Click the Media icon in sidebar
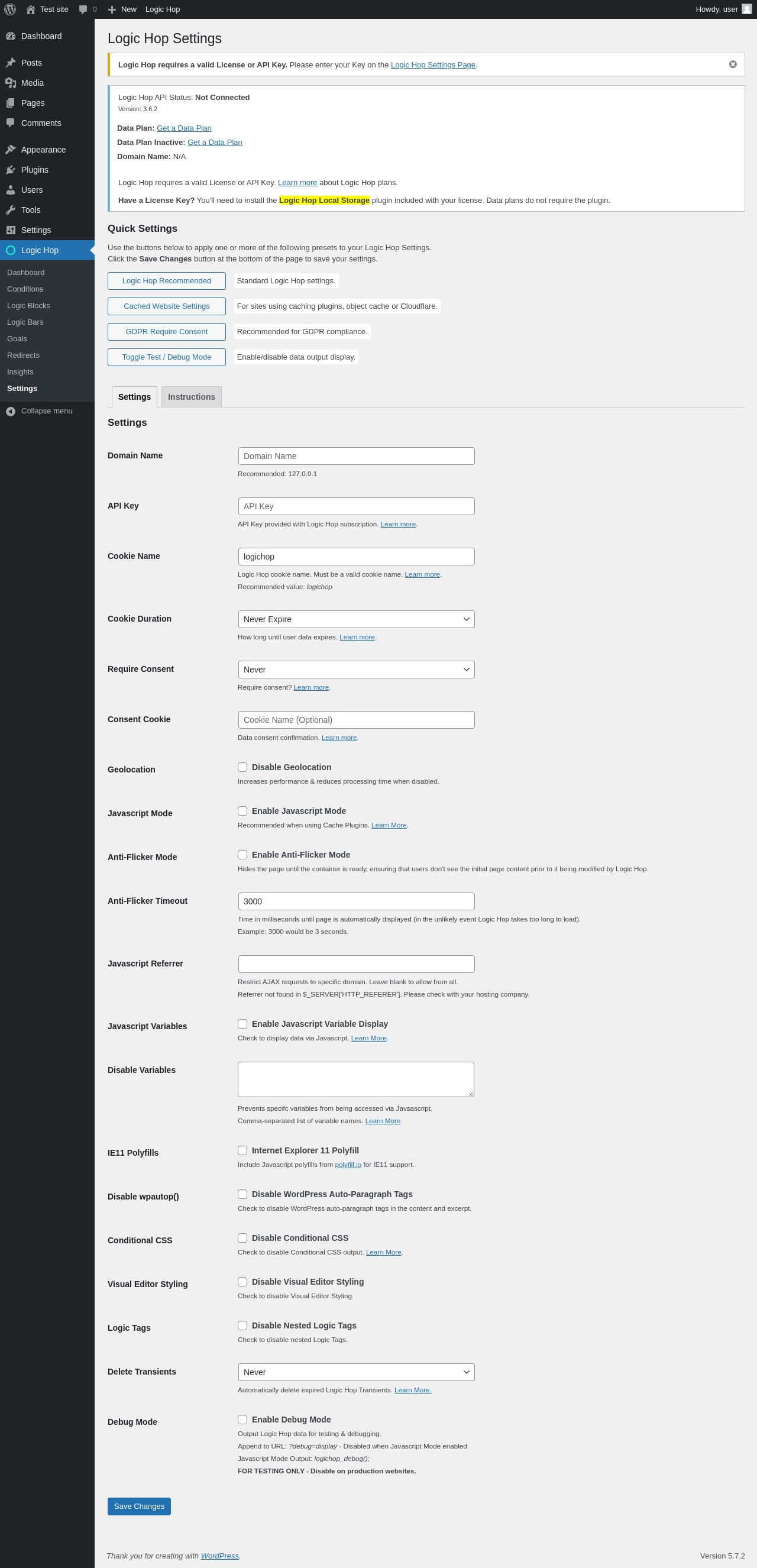The height and width of the screenshot is (1568, 757). [x=10, y=83]
